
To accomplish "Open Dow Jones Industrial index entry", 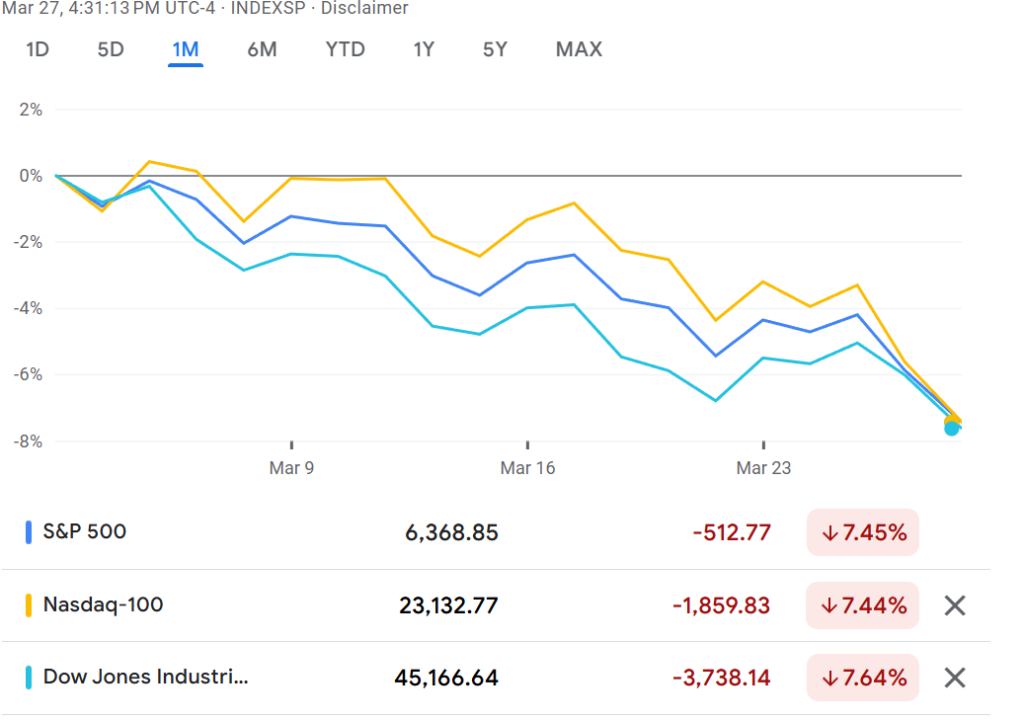I will [x=145, y=677].
